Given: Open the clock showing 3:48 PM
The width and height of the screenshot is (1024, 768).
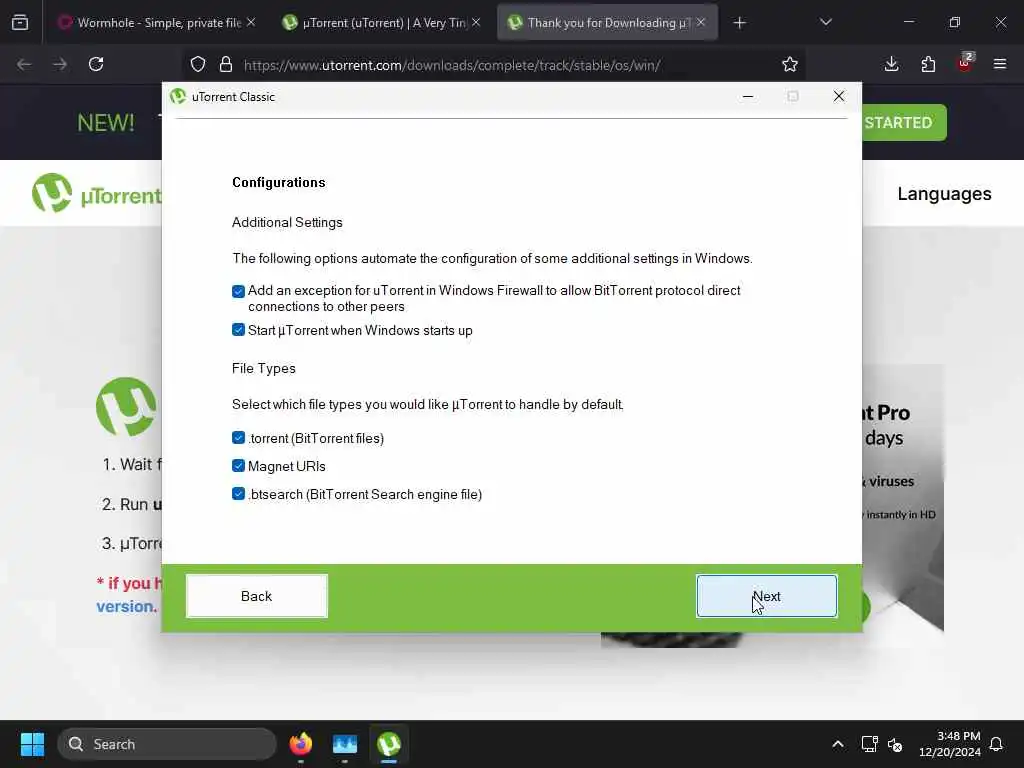Looking at the screenshot, I should 950,744.
